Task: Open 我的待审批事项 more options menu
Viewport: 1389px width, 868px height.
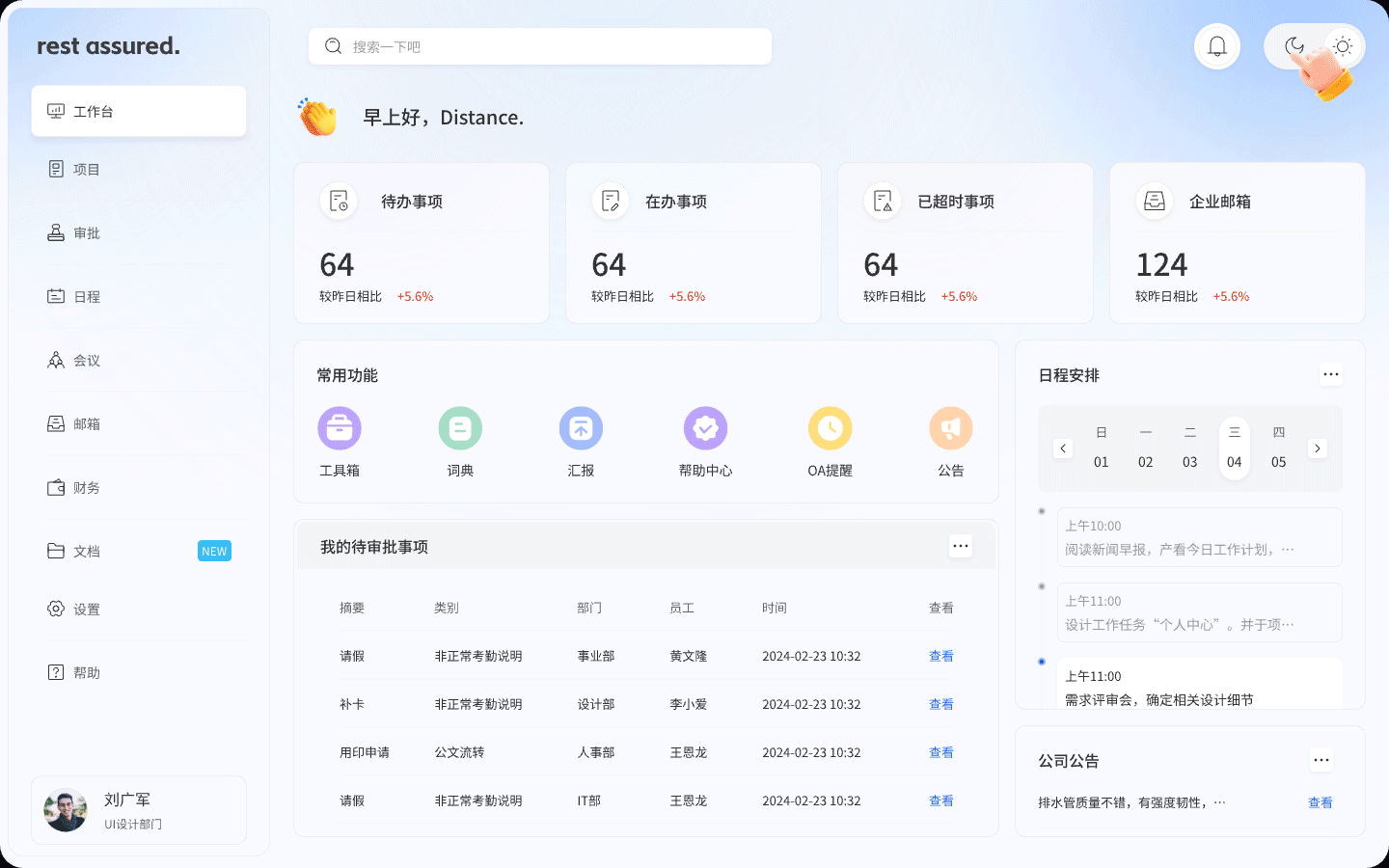Action: coord(961,545)
